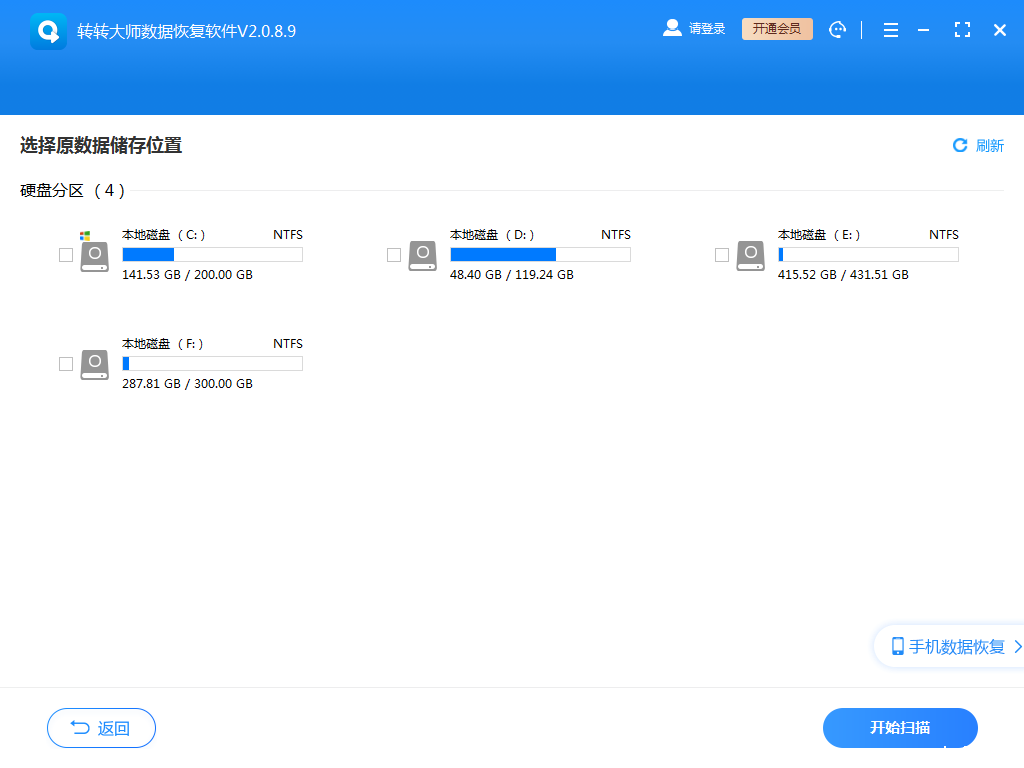Click the Local Disk D drive icon

click(422, 255)
